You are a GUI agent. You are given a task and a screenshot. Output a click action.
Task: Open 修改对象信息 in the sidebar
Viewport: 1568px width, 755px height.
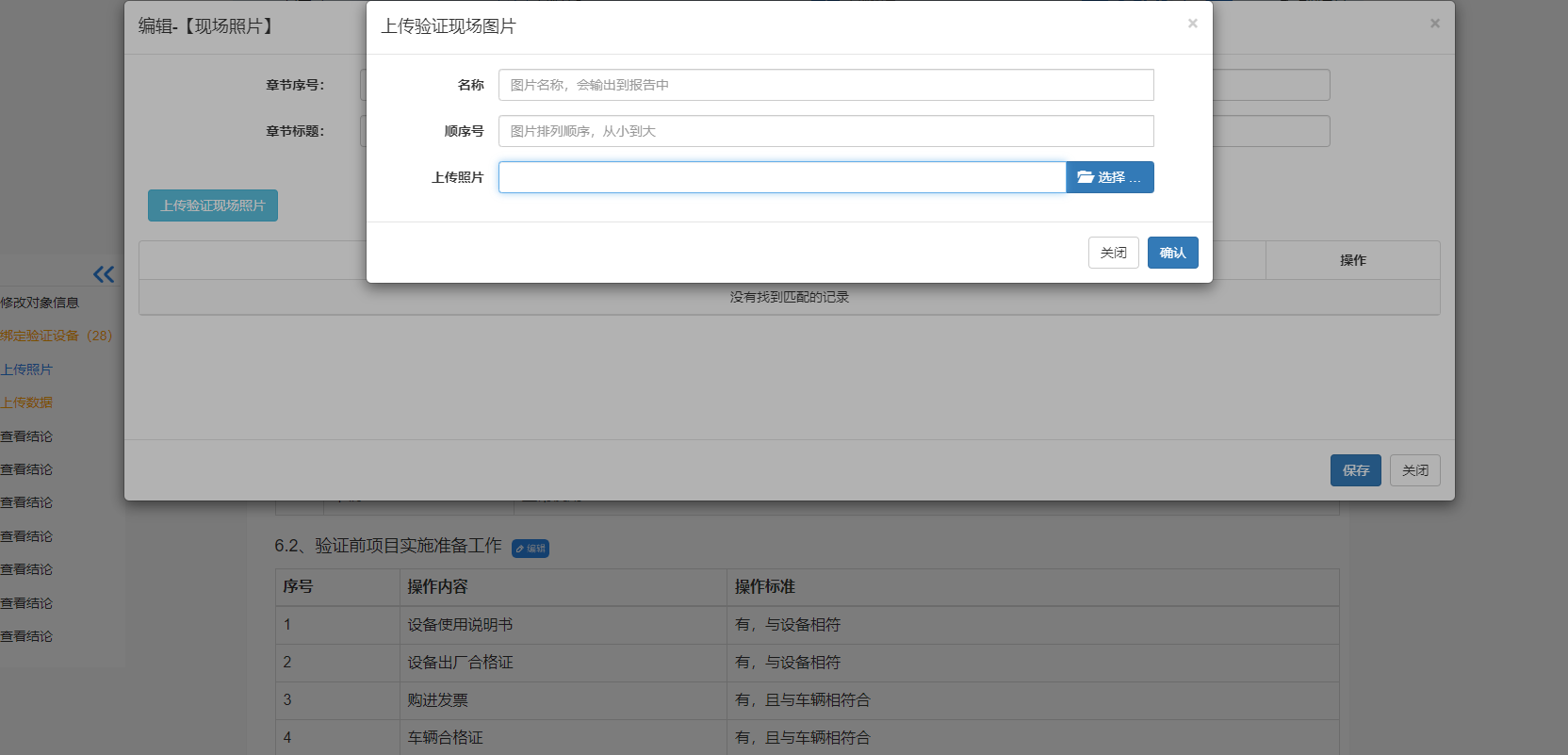point(40,303)
